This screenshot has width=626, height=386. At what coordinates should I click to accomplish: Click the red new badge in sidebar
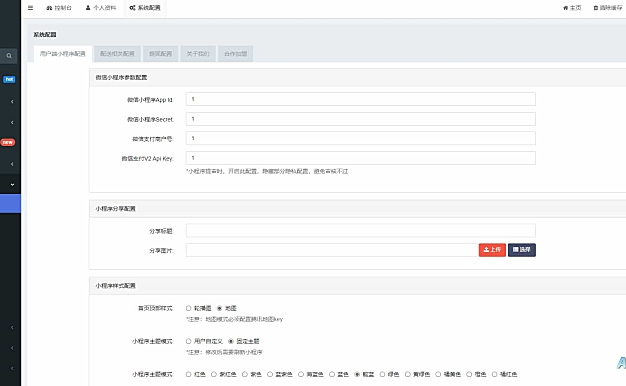(8, 142)
